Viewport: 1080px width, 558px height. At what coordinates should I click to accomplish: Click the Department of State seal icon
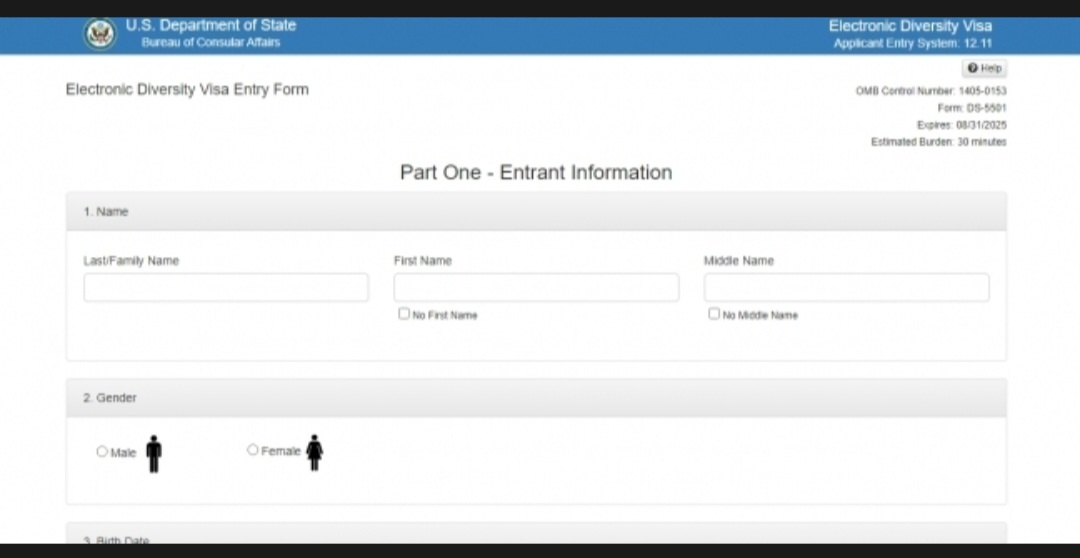tap(101, 34)
